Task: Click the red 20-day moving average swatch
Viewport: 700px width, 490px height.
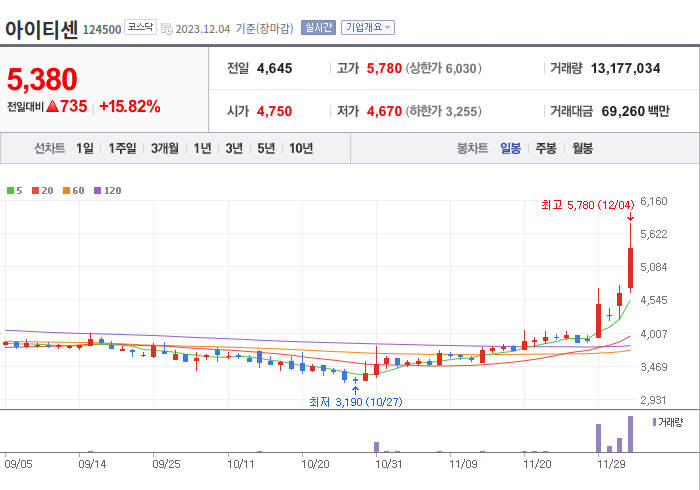Action: [x=35, y=191]
